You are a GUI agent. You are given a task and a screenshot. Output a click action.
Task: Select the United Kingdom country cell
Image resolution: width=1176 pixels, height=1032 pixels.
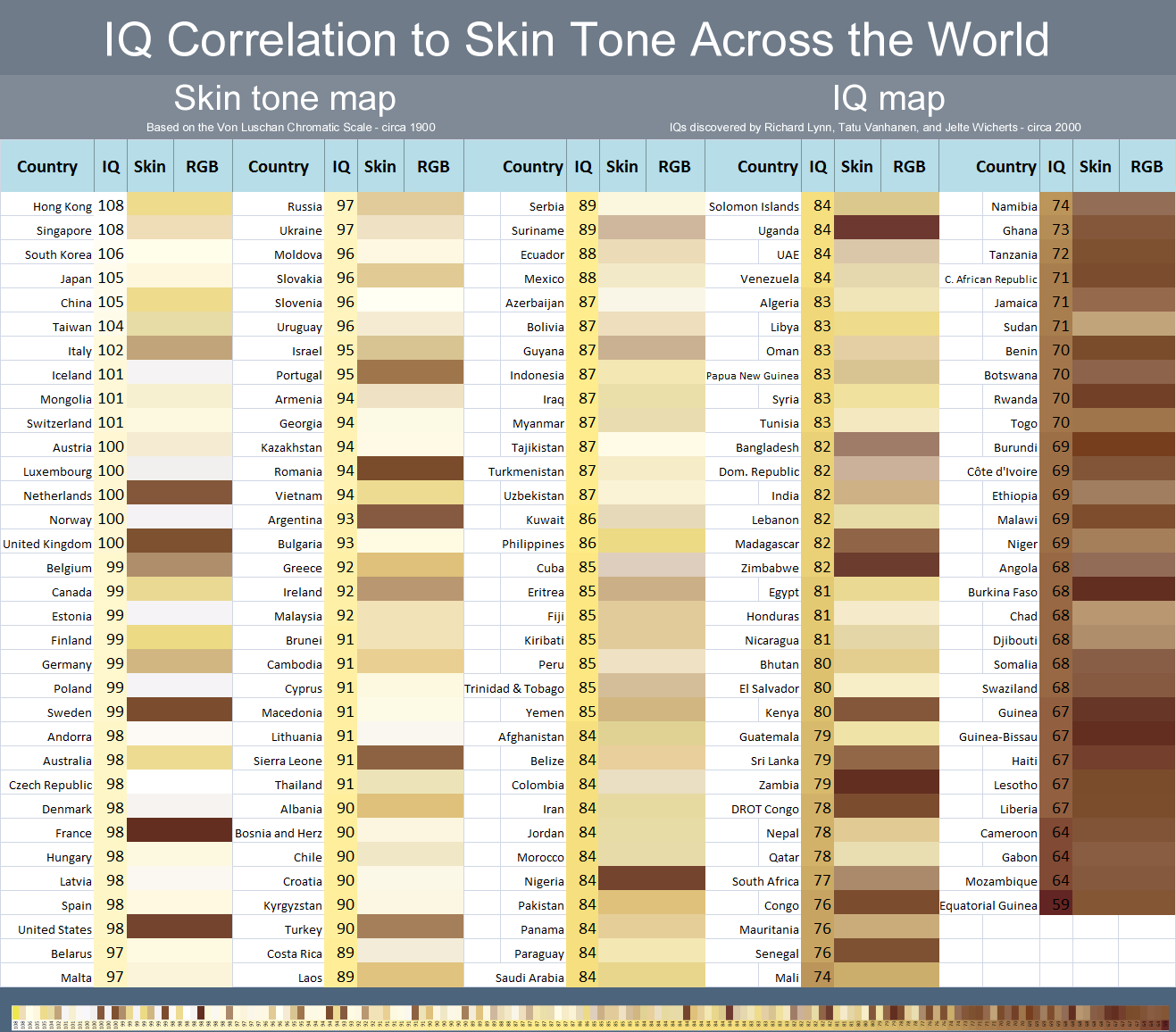coord(47,544)
